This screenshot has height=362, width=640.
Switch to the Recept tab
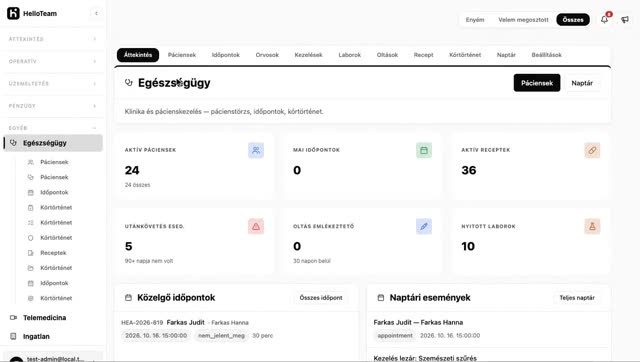coord(424,55)
